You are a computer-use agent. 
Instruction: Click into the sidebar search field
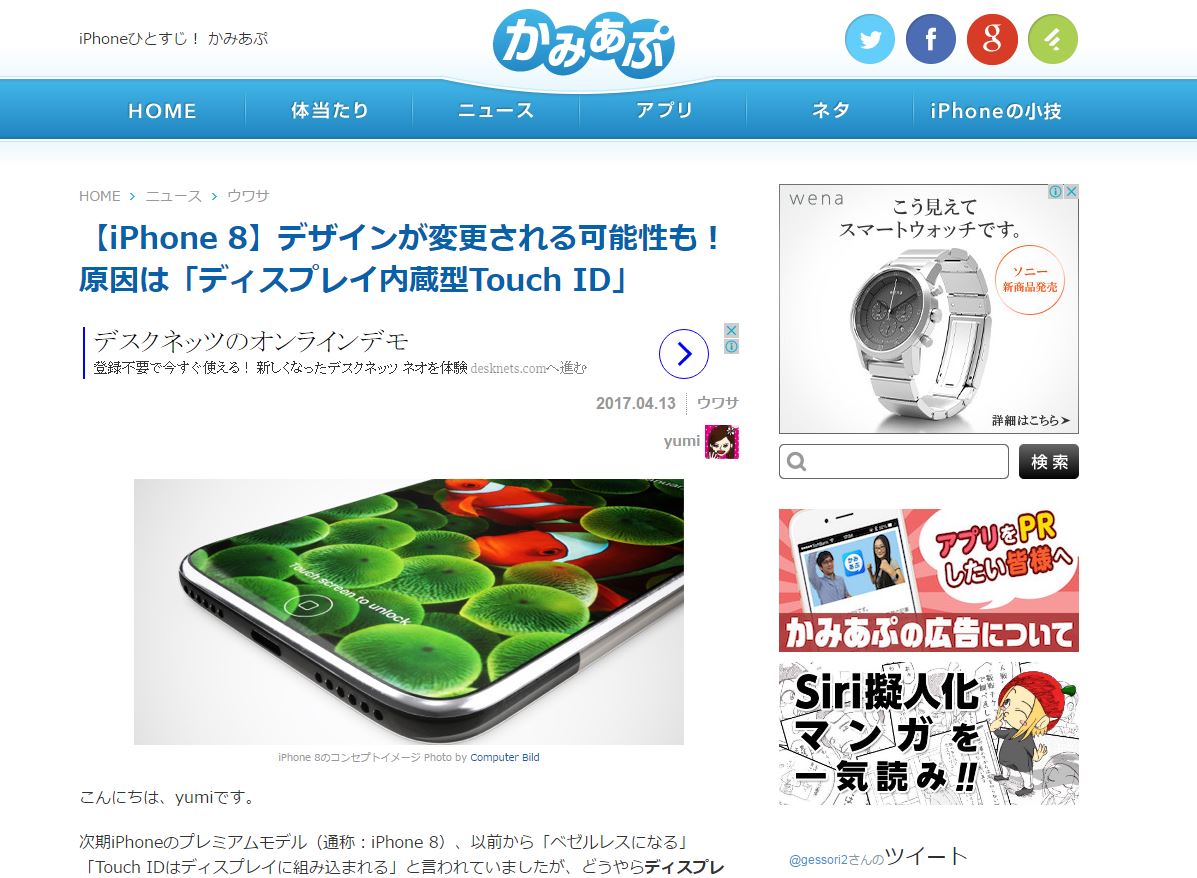tap(894, 462)
